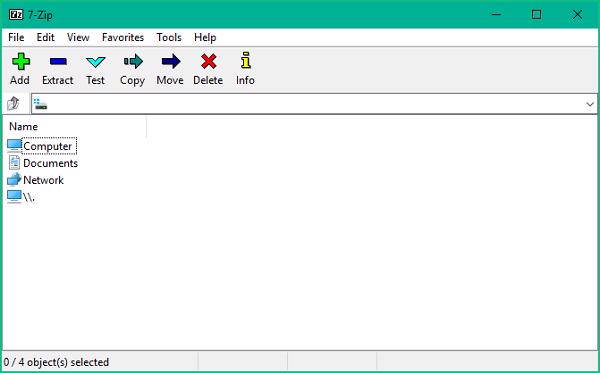600x373 pixels.
Task: Minimize the 7-Zip window
Action: tap(496, 15)
